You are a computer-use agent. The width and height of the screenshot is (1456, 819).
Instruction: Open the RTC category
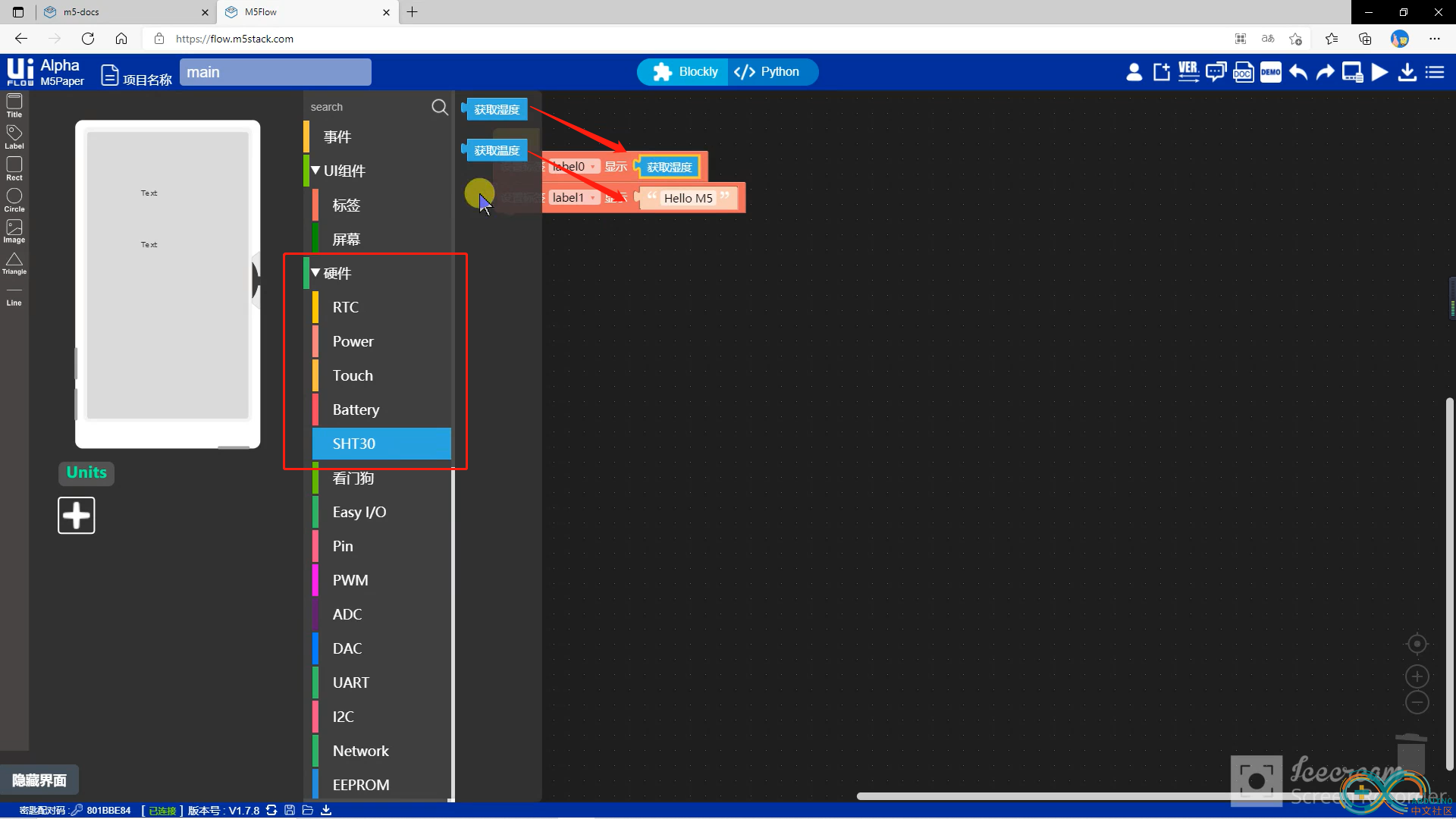coord(382,307)
